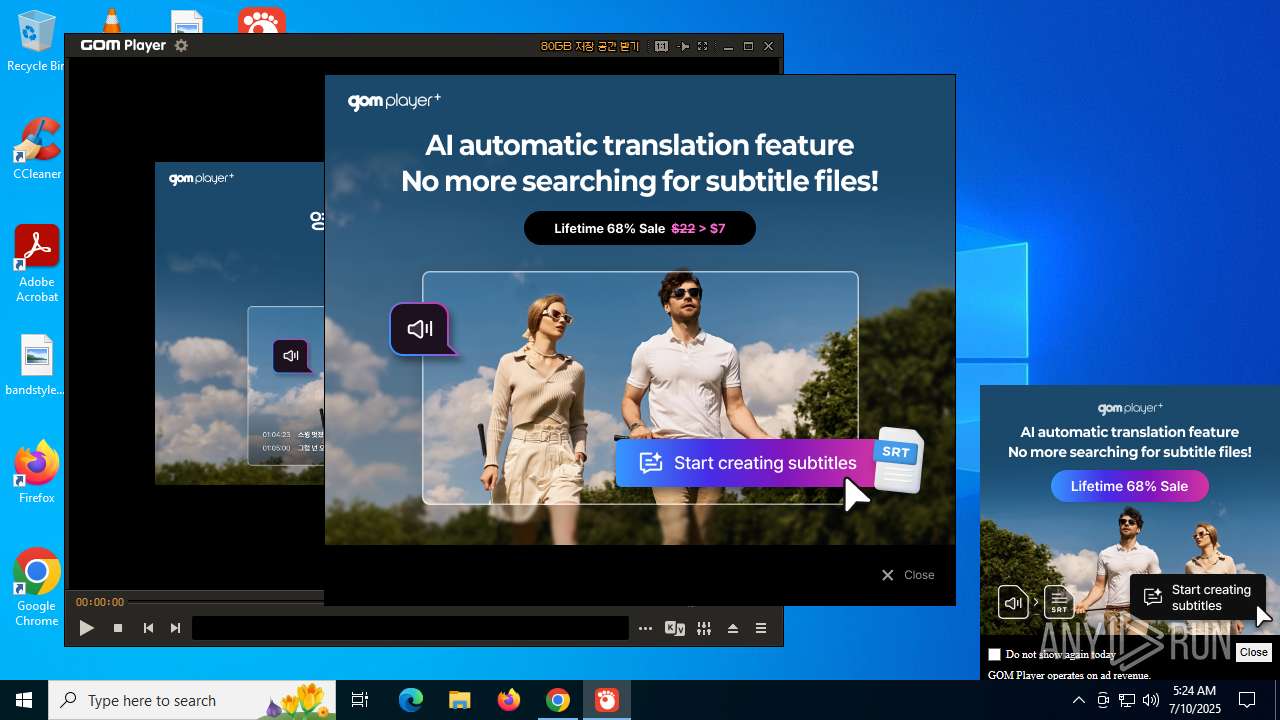Open the volume control in tray
The image size is (1280, 720).
(1151, 700)
